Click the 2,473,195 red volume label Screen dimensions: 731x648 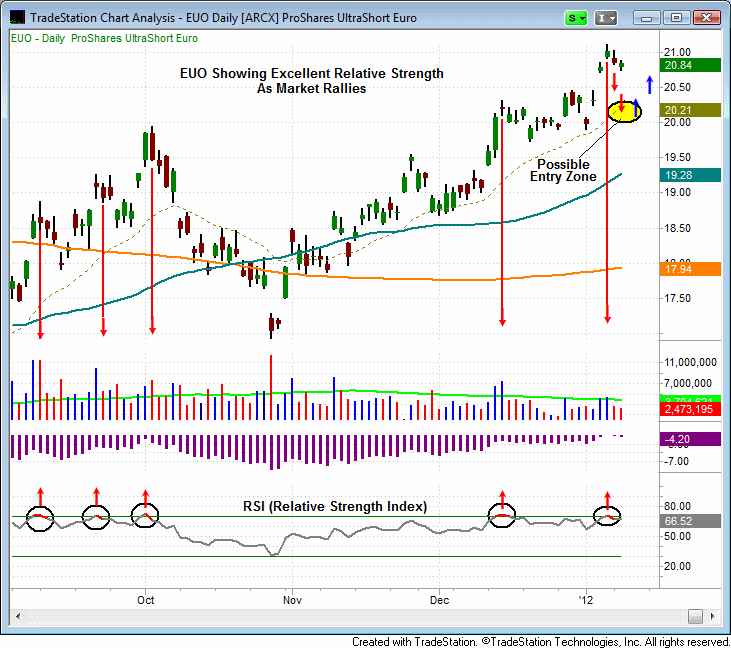690,409
